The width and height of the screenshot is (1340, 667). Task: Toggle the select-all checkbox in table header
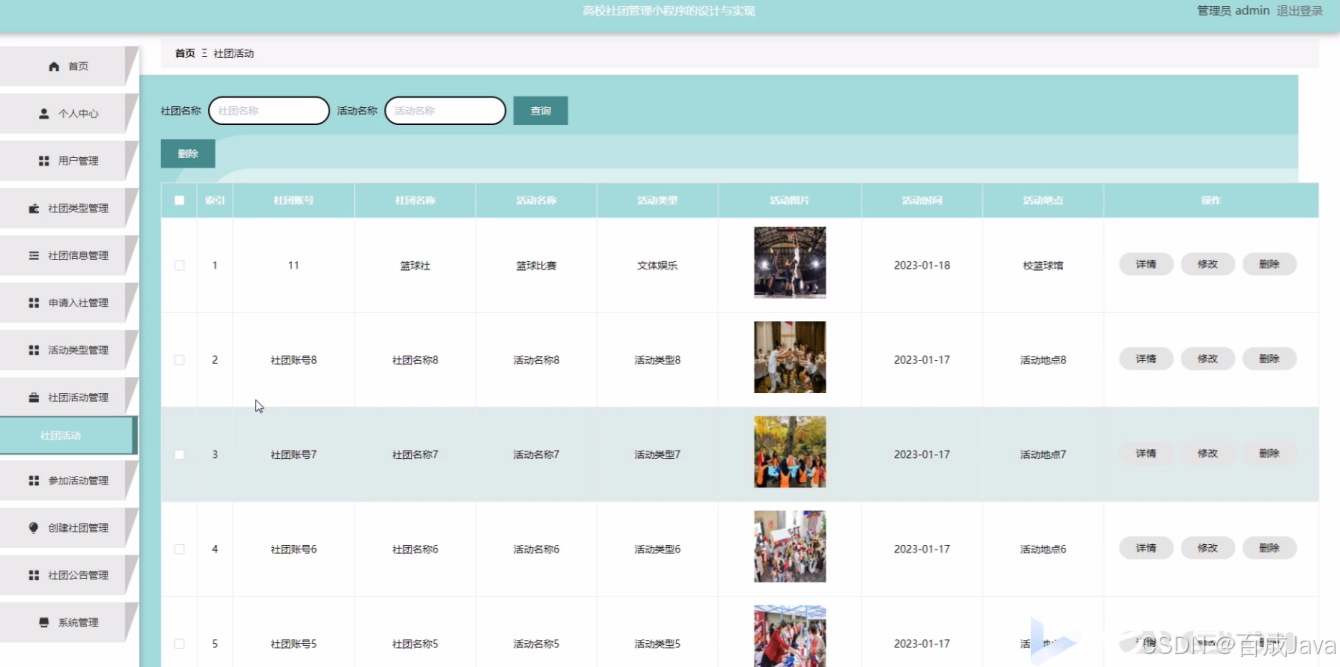pos(179,200)
